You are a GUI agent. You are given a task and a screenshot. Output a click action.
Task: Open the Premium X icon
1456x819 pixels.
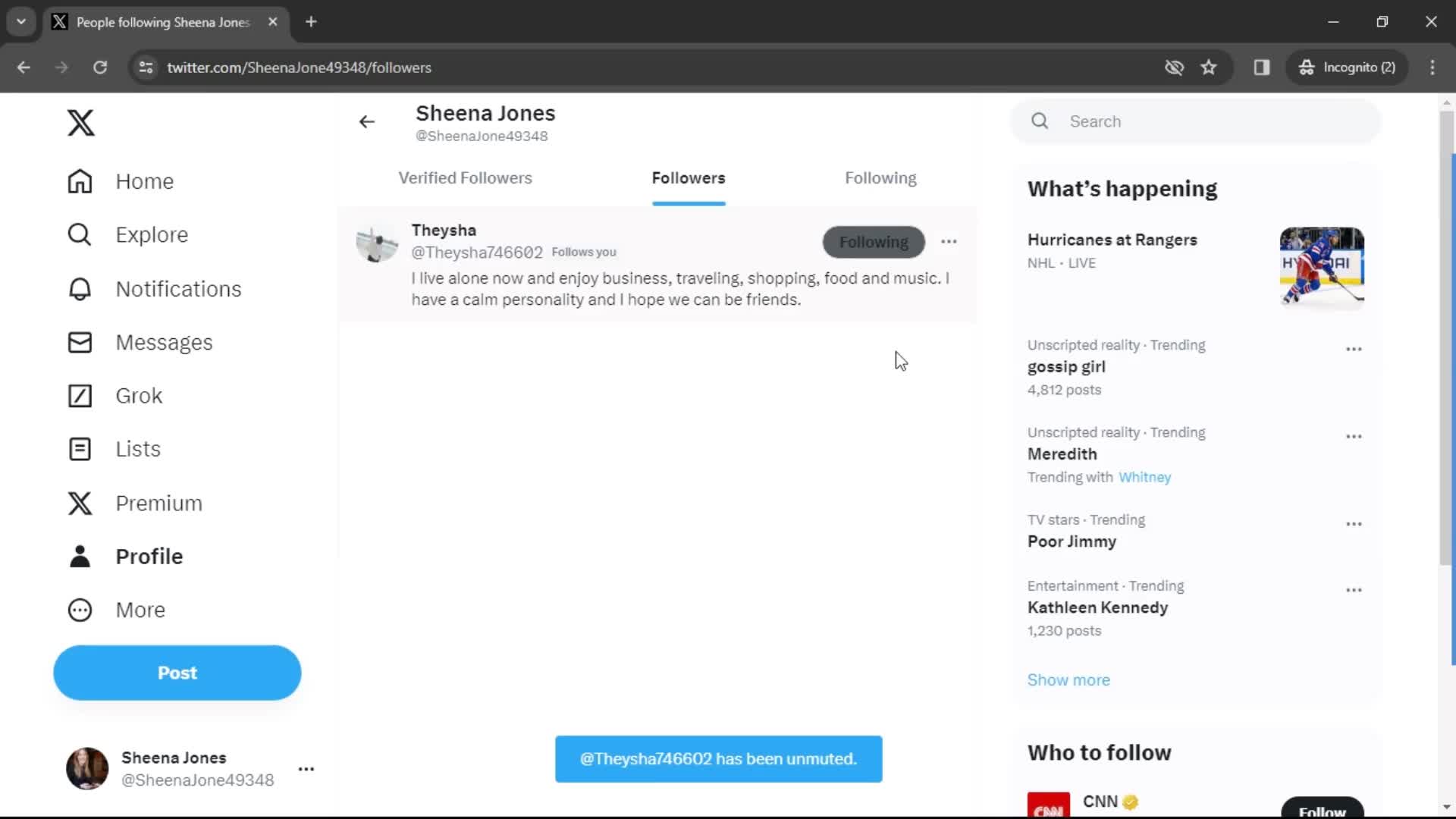click(x=80, y=503)
